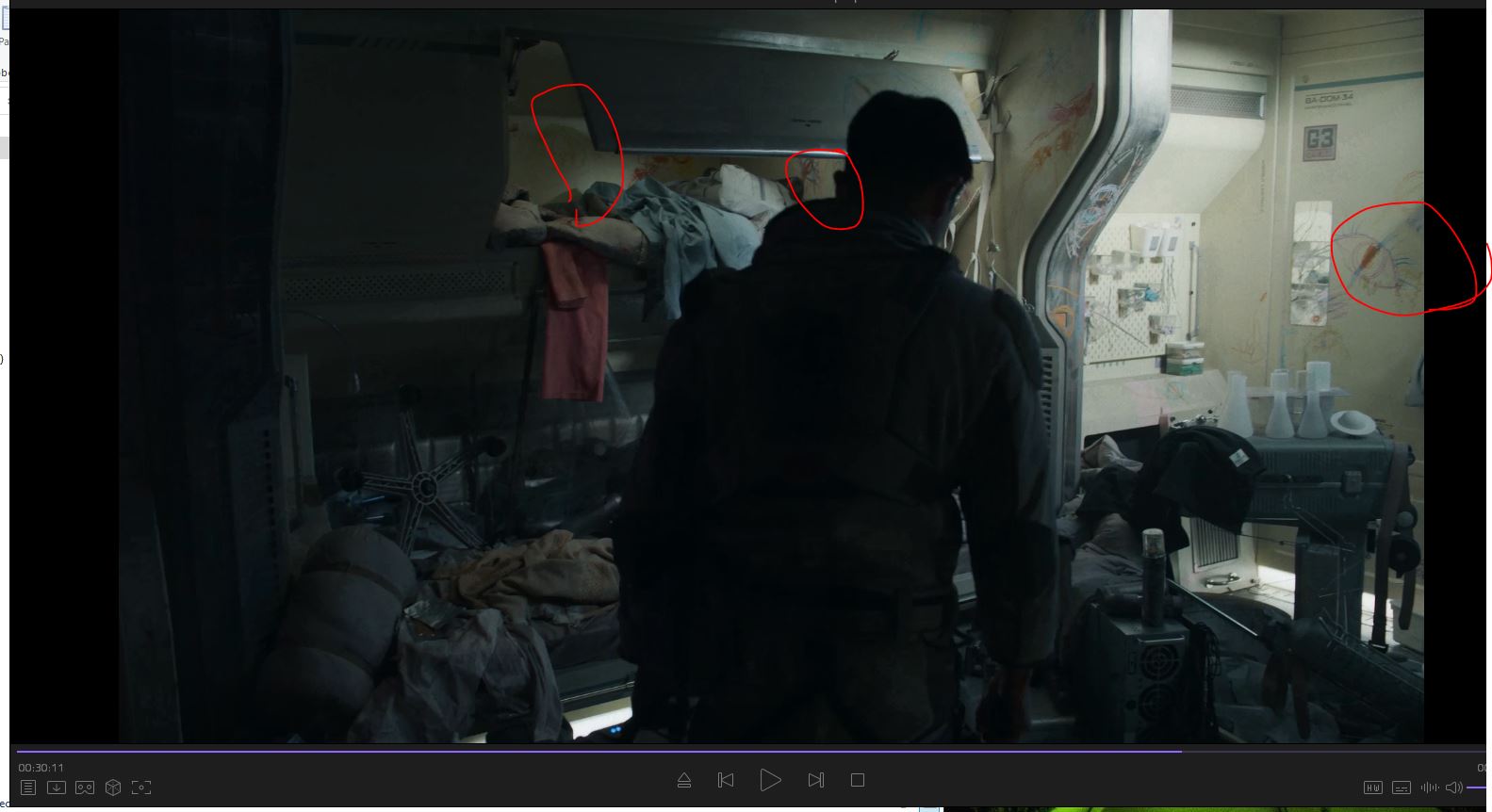Enable VR 360 video mode icon
This screenshot has height=812, width=1492.
(x=85, y=788)
